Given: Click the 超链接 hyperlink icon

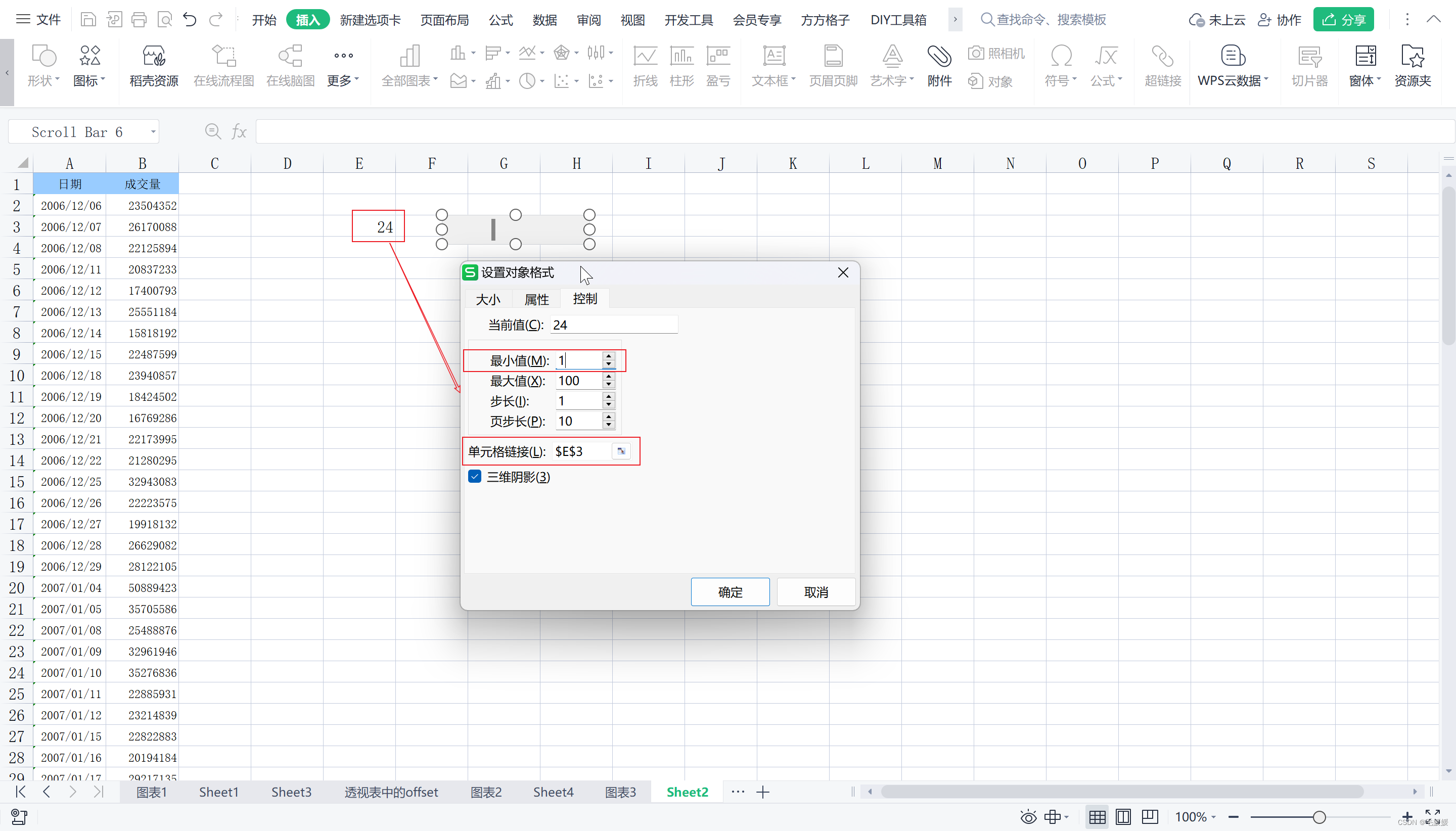Looking at the screenshot, I should (x=1163, y=66).
